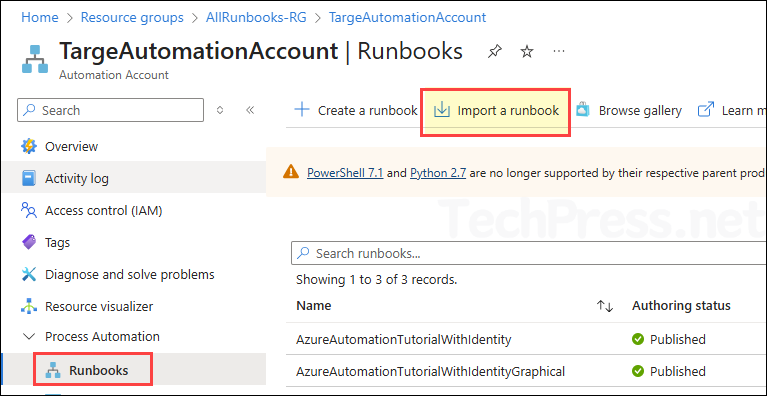Click the Resource visualizer hierarchy icon
Screen dimensions: 767x396
(x=29, y=307)
